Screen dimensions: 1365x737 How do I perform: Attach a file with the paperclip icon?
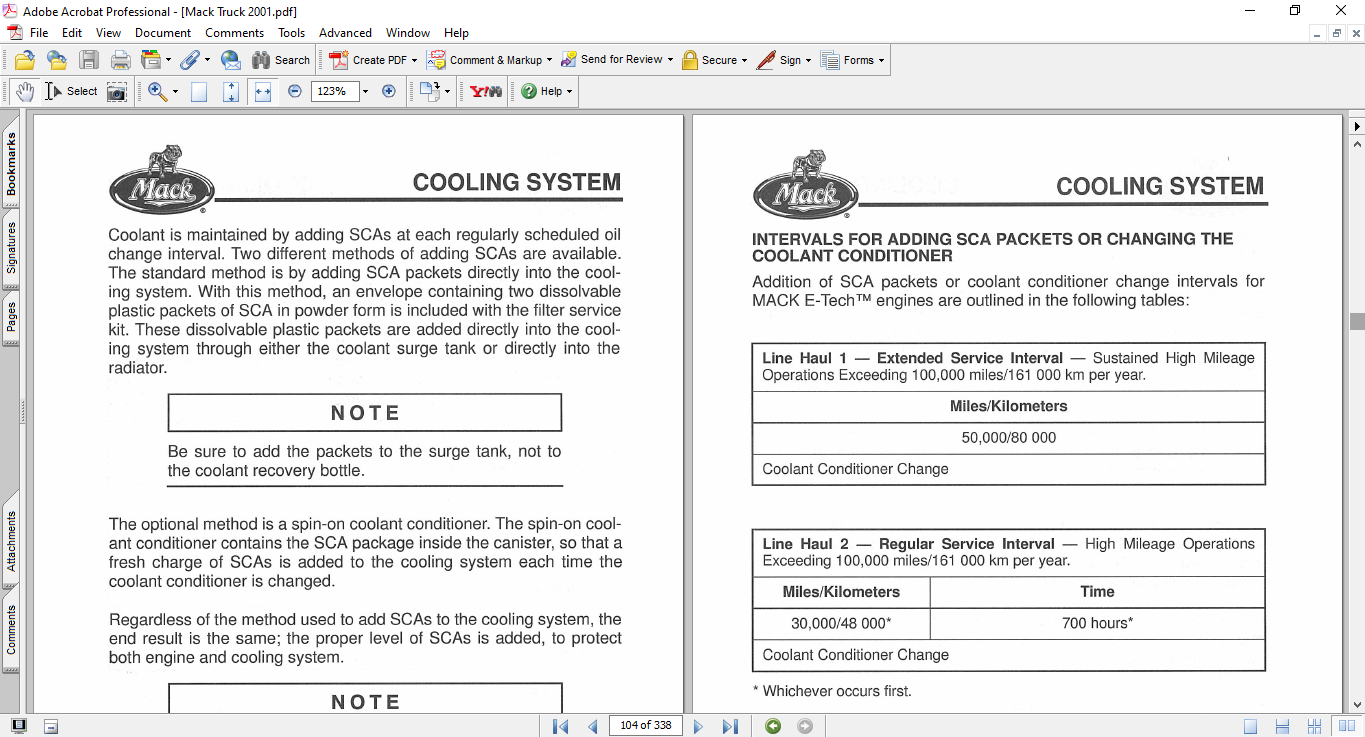point(189,60)
